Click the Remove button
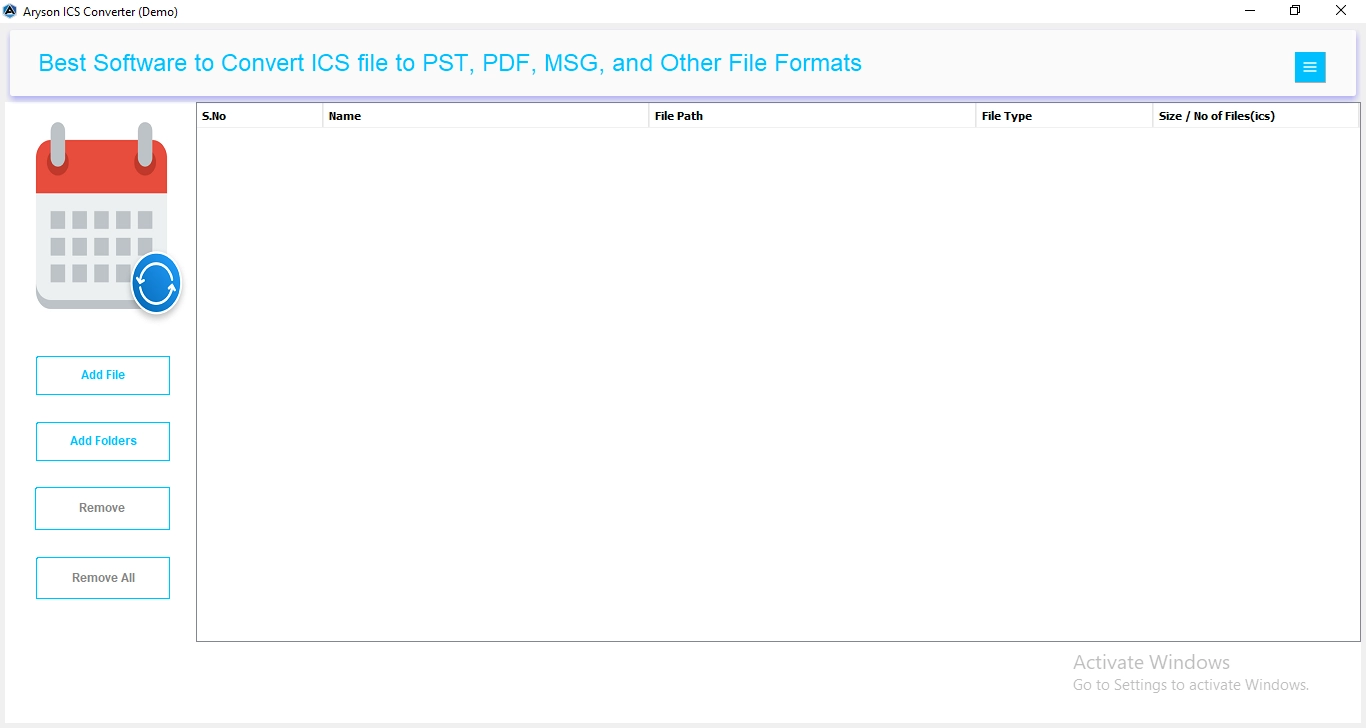Viewport: 1366px width, 728px height. pyautogui.click(x=102, y=508)
